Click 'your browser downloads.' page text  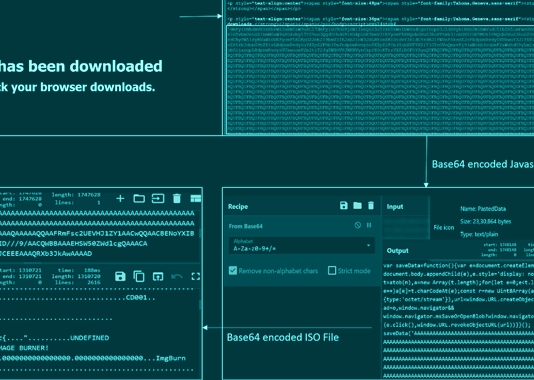(83, 87)
